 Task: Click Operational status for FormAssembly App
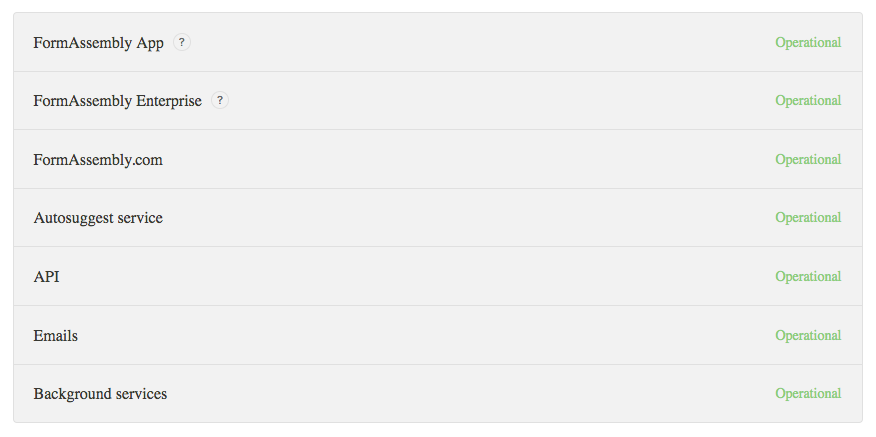click(808, 42)
